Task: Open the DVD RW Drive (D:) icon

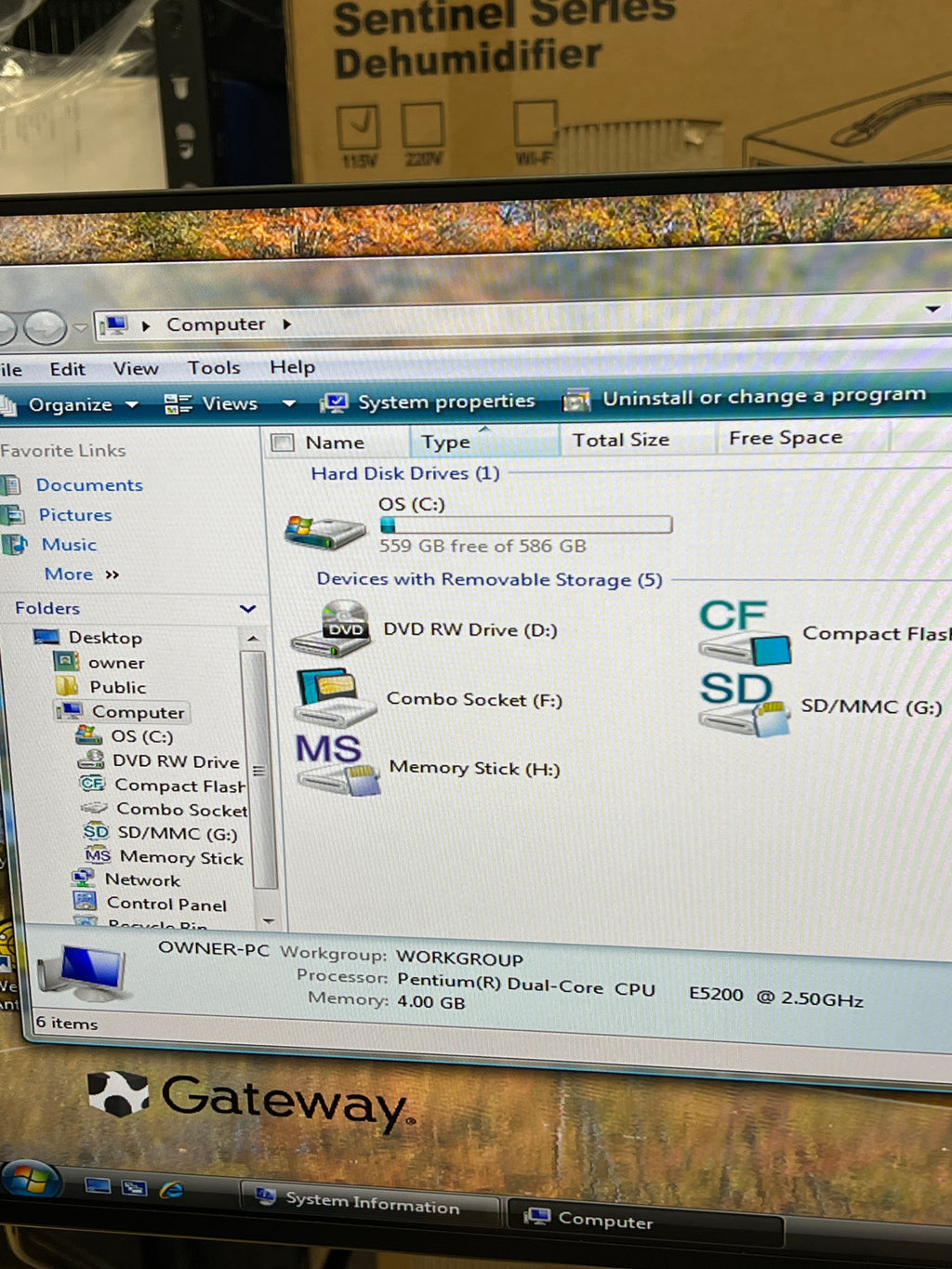Action: 333,630
